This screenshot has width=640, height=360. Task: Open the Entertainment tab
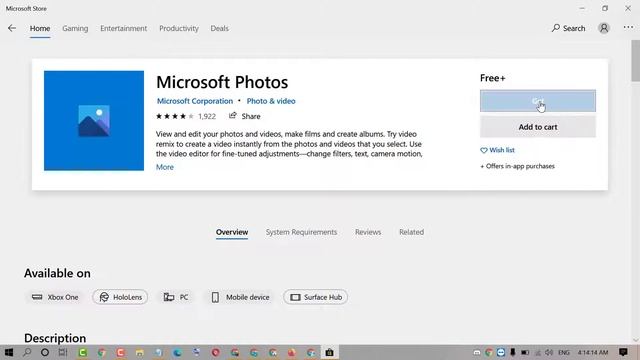pos(124,28)
